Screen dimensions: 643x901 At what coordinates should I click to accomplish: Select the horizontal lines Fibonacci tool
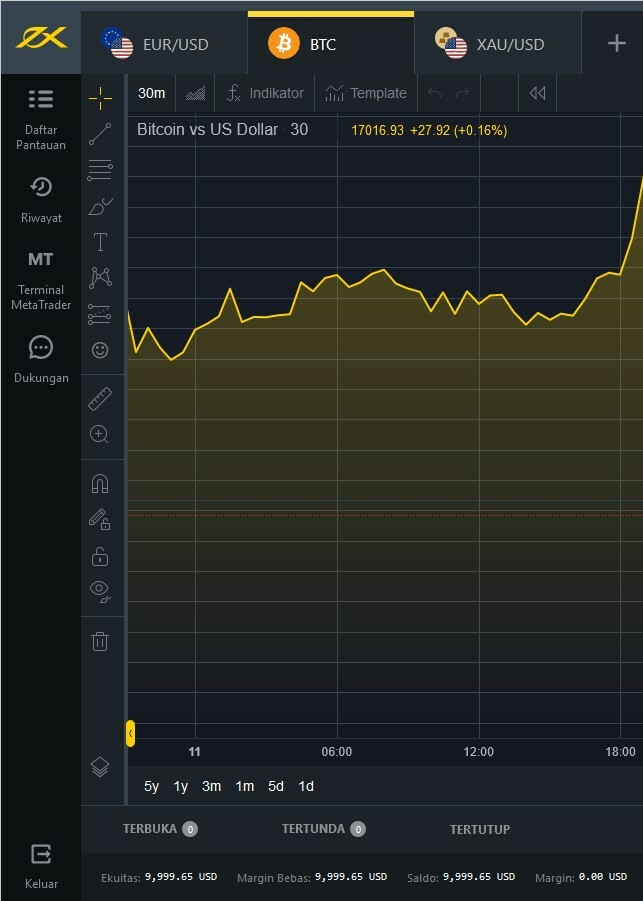[x=100, y=170]
